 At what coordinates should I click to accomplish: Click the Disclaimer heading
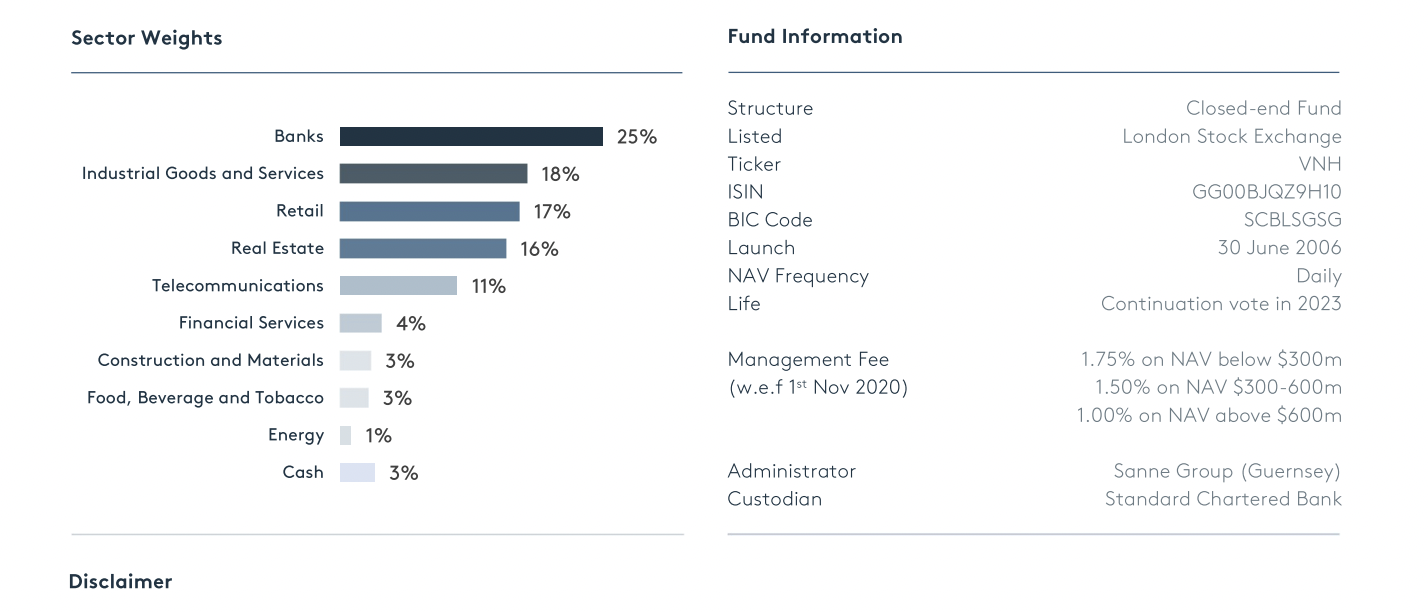pyautogui.click(x=120, y=582)
